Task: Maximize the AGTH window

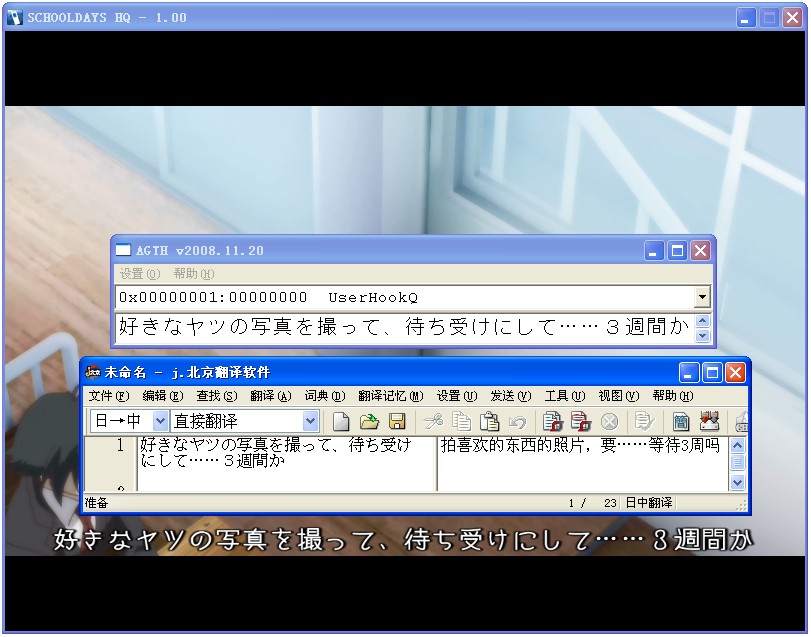Action: pos(677,251)
